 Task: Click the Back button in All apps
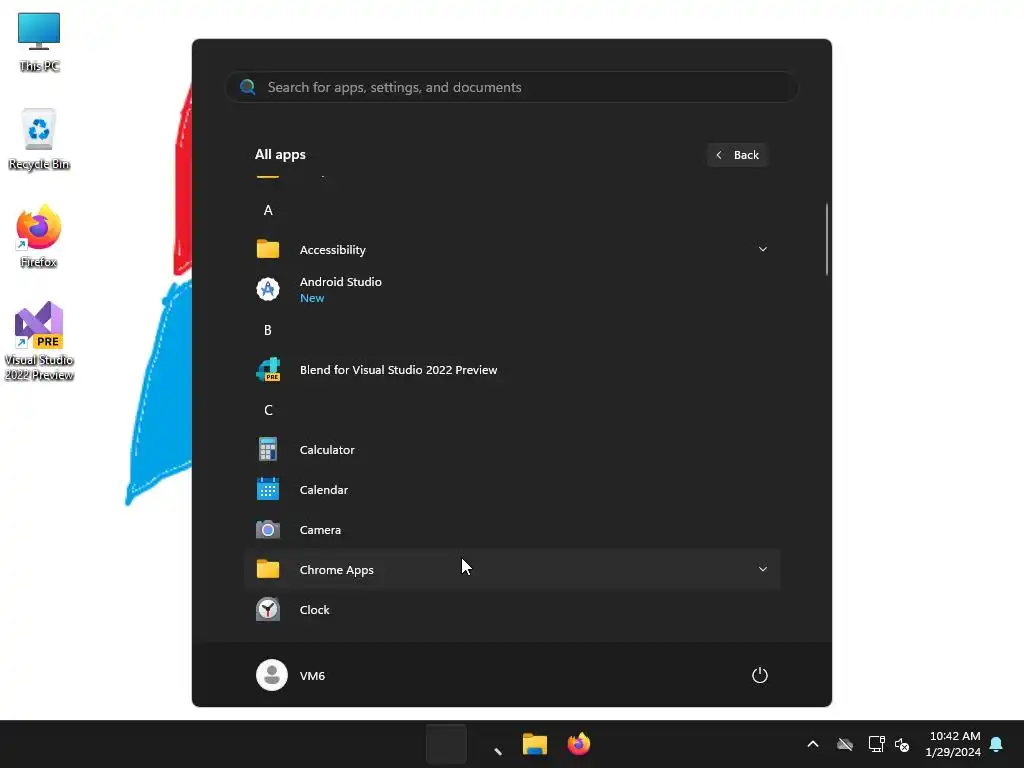pyautogui.click(x=737, y=155)
